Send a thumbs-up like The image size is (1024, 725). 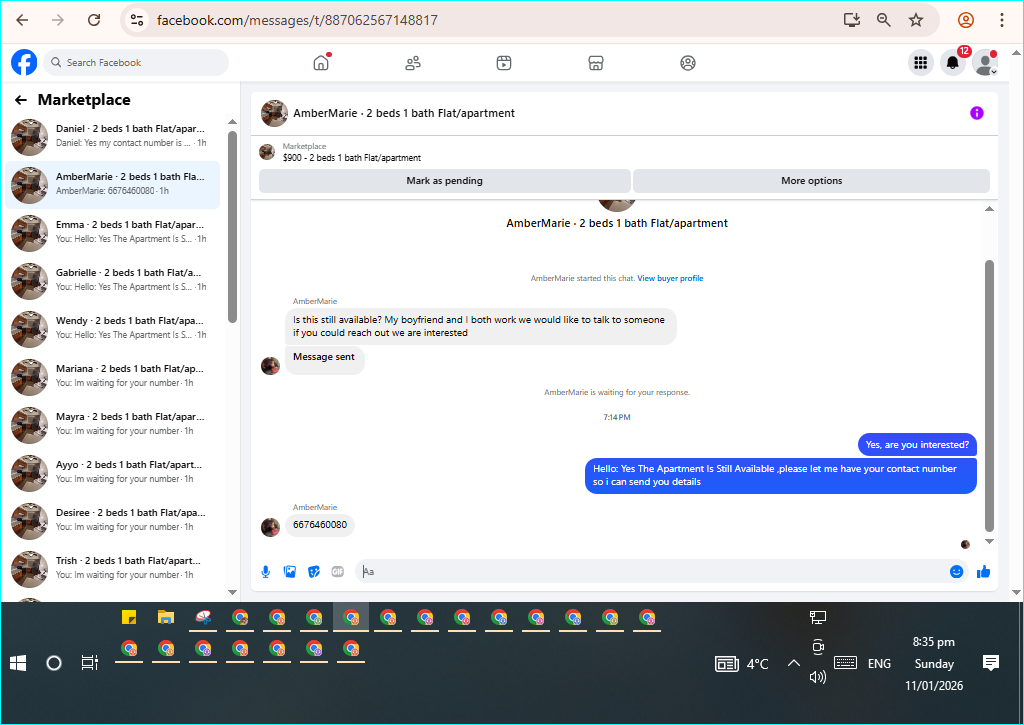(984, 572)
